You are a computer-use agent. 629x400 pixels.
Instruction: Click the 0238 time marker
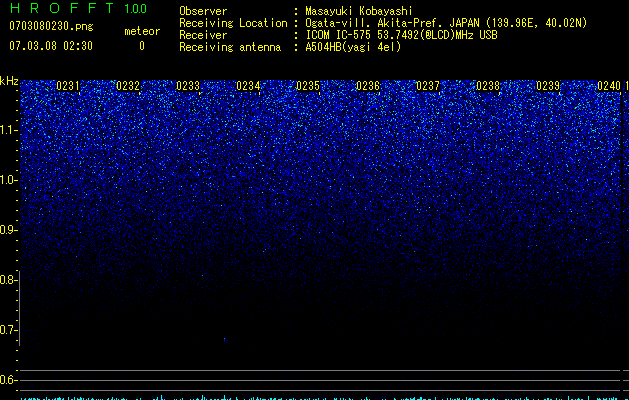[488, 86]
